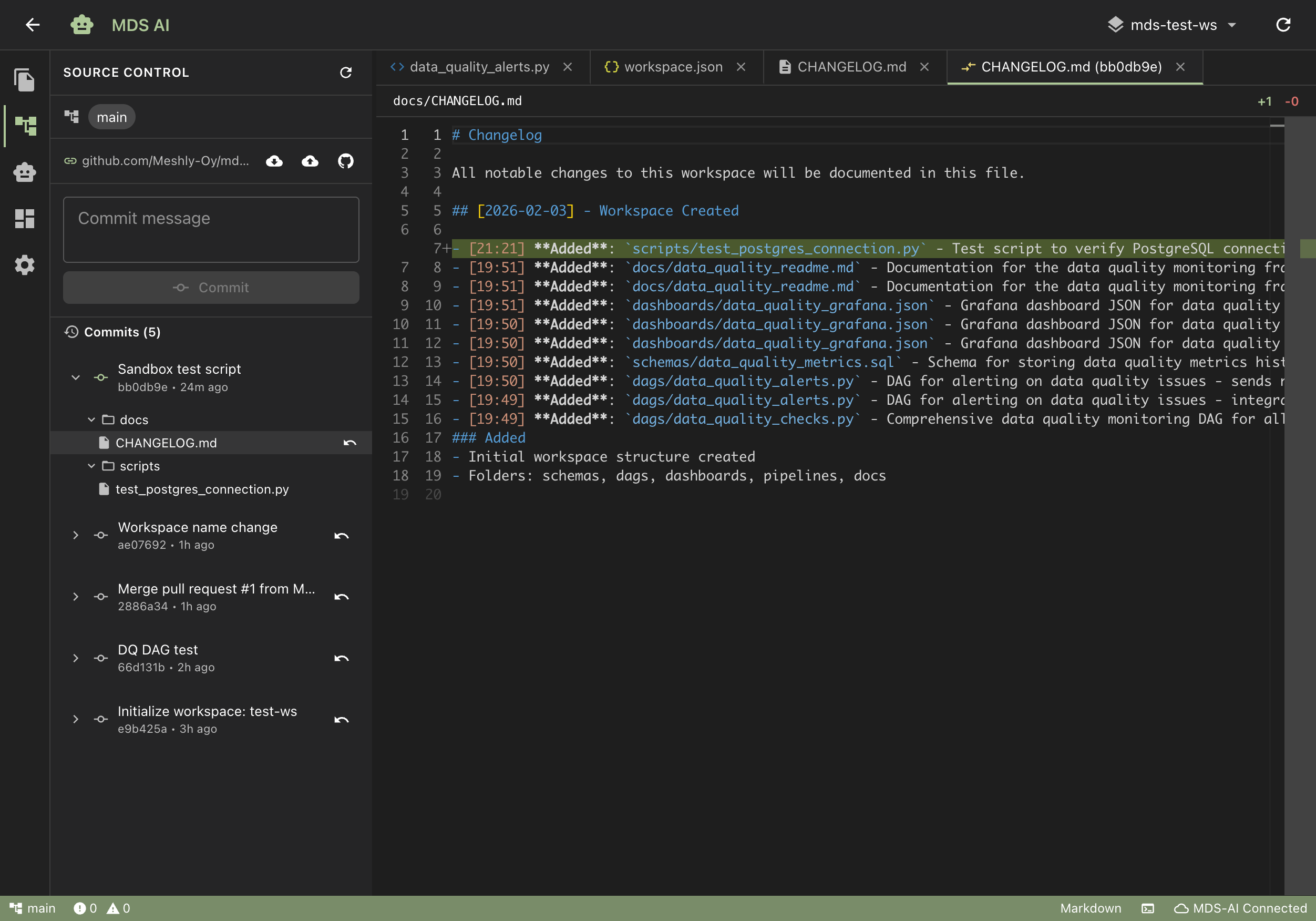Open the file explorer icon in sidebar

click(25, 79)
